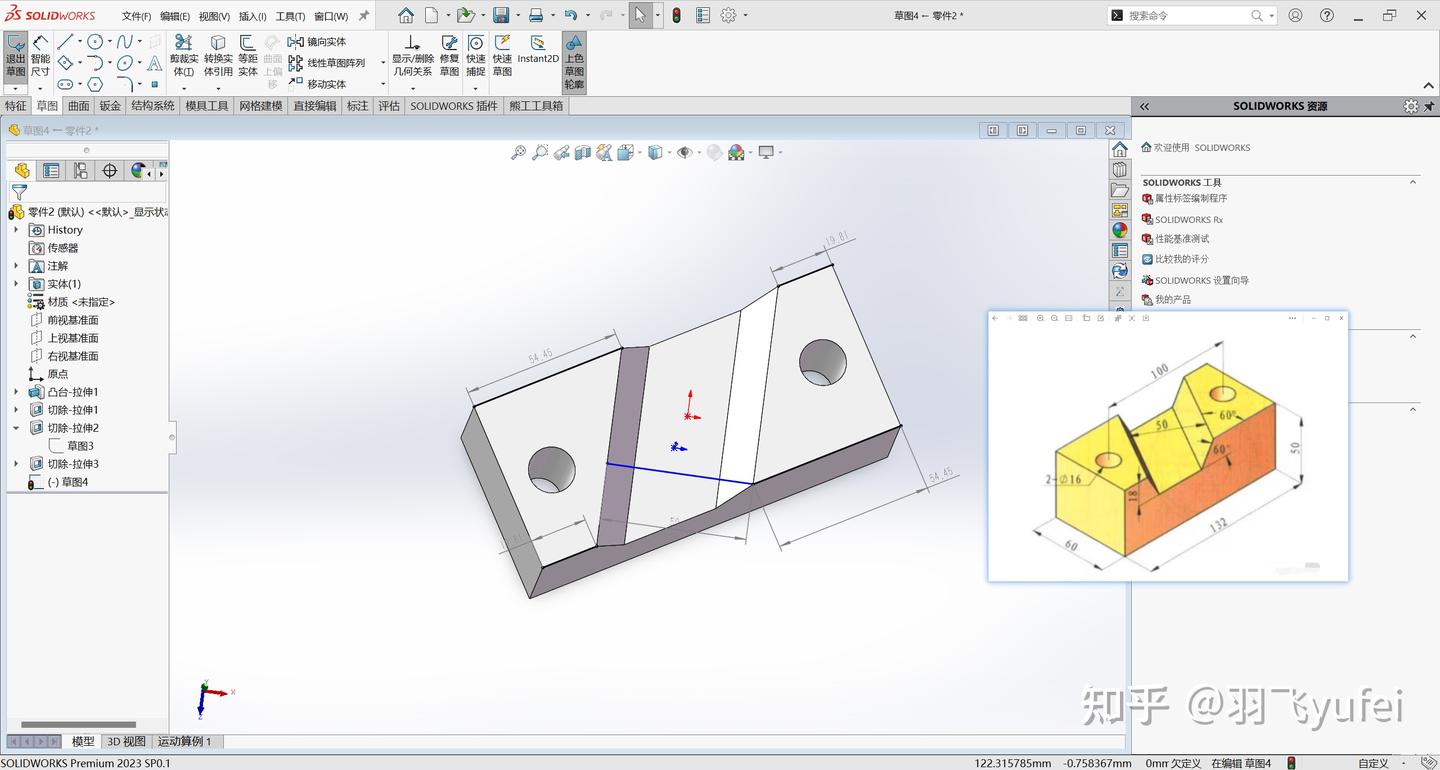Click the feature tree horizontal scrollbar
The image size is (1440, 770).
(78, 725)
